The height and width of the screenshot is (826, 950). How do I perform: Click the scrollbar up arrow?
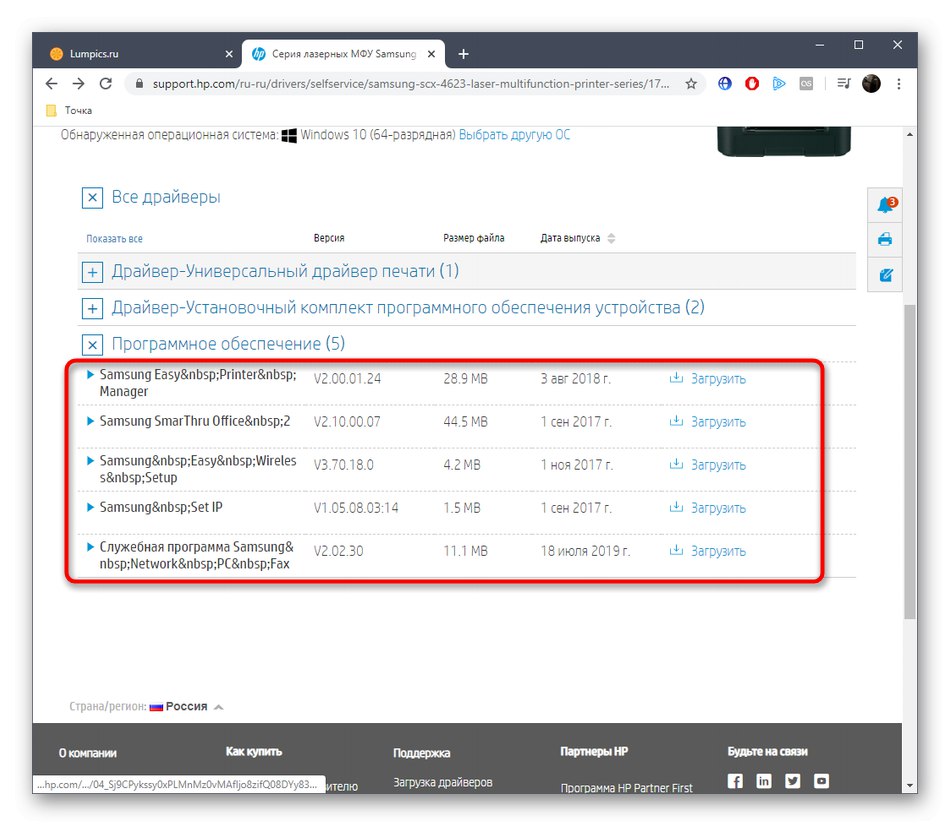909,135
